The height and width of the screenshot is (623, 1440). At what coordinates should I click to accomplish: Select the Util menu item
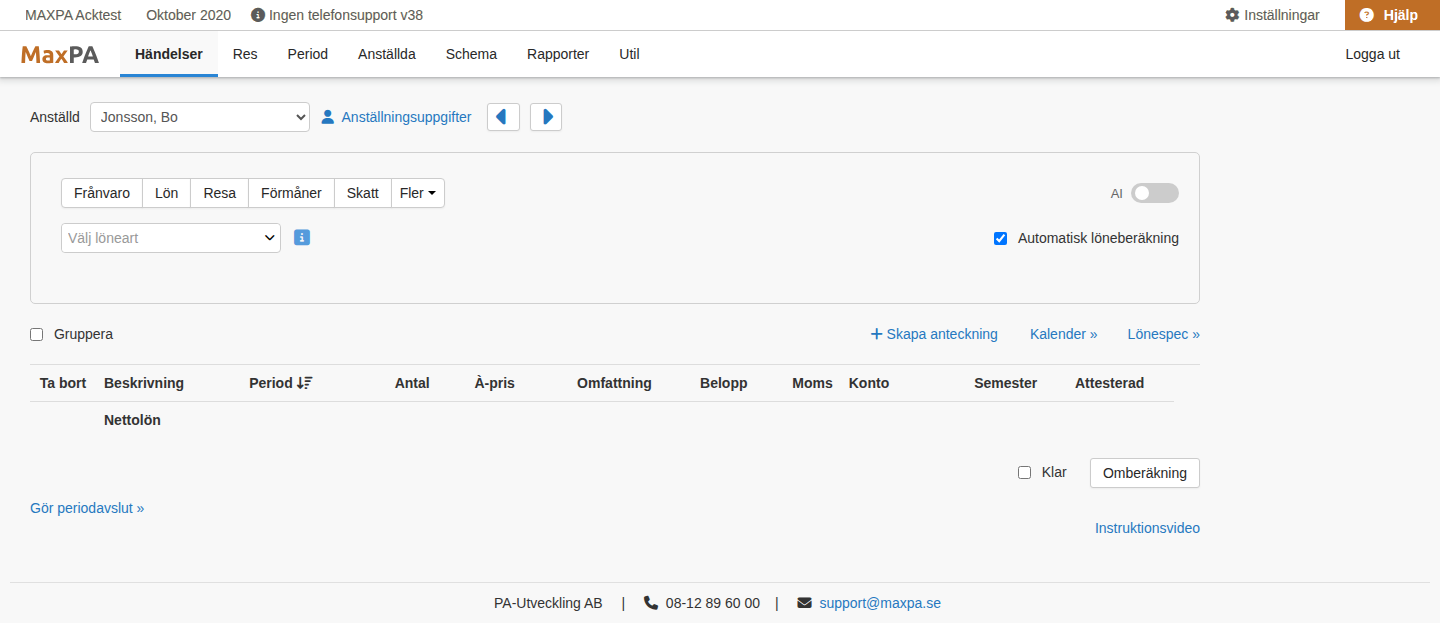point(629,54)
